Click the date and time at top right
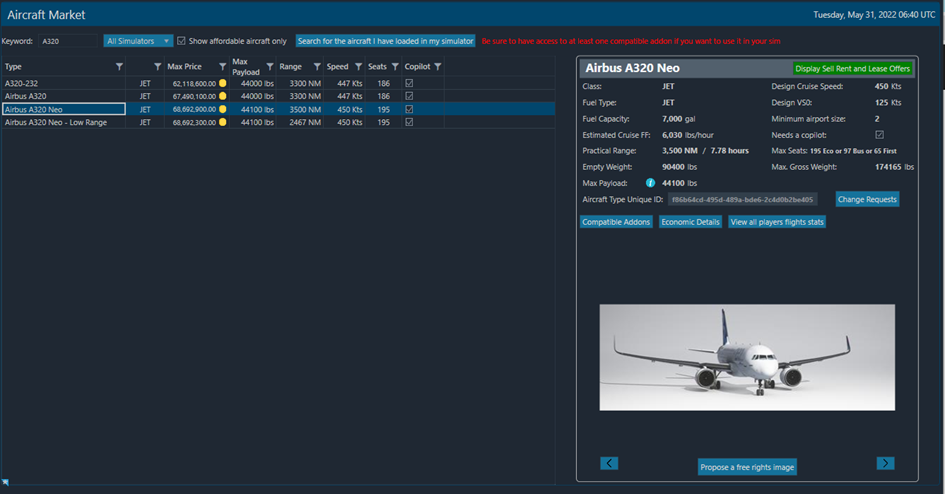 tap(874, 14)
